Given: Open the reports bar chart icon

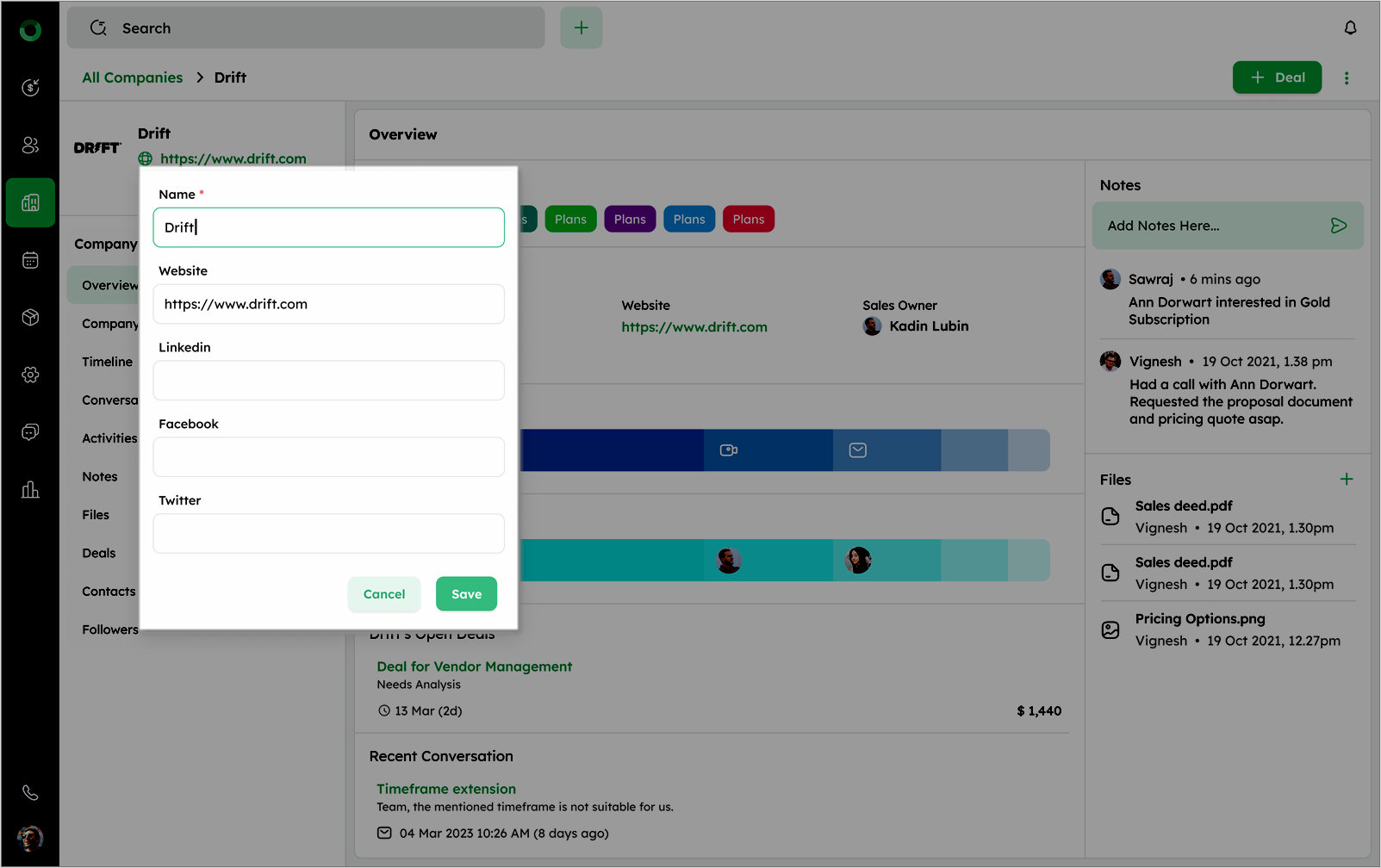Looking at the screenshot, I should [x=30, y=490].
